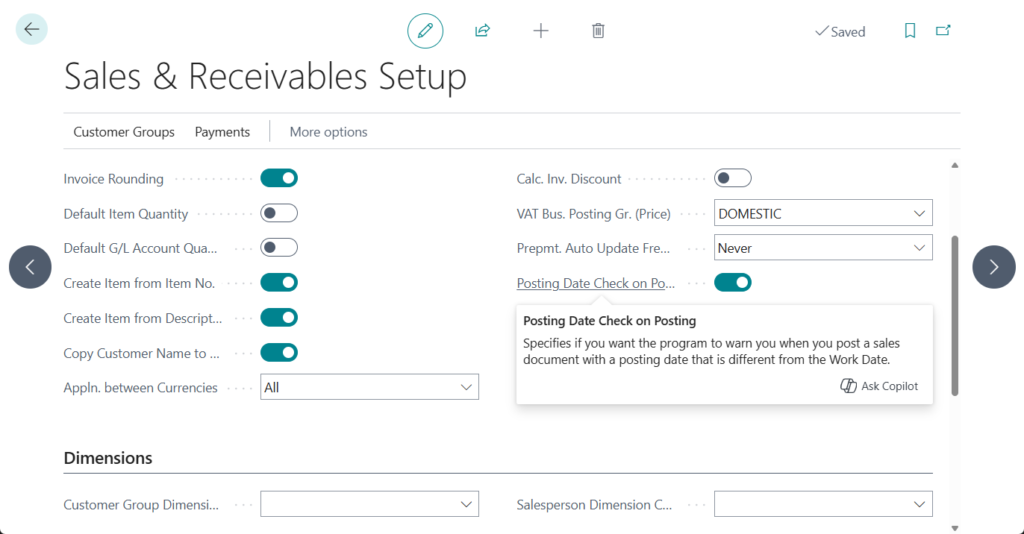
Task: Open Appln. between Currencies dropdown
Action: (369, 387)
